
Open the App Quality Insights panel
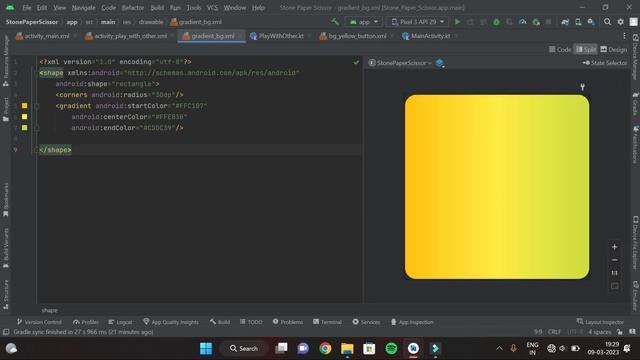171,322
